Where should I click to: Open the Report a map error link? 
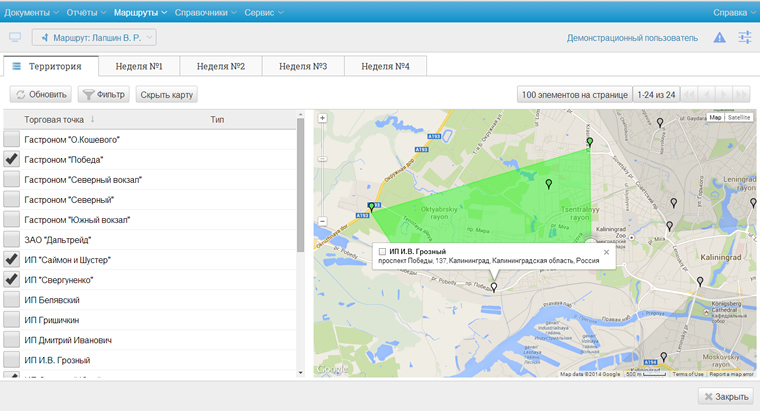731,374
